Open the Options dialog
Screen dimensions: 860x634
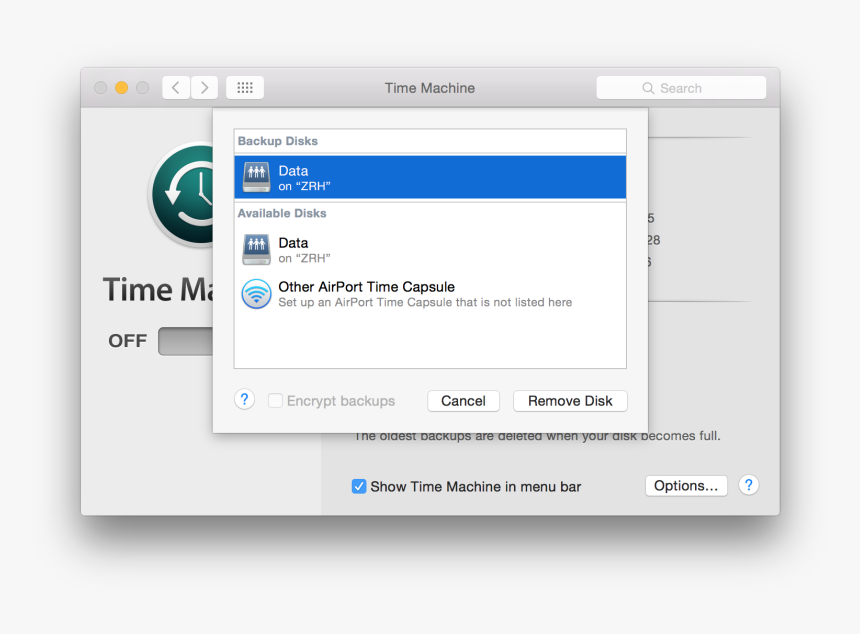point(686,485)
